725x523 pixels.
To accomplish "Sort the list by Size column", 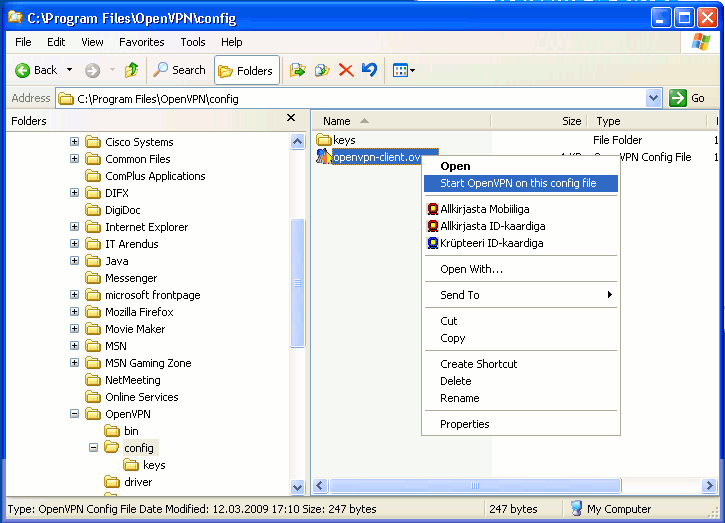I will tap(539, 121).
